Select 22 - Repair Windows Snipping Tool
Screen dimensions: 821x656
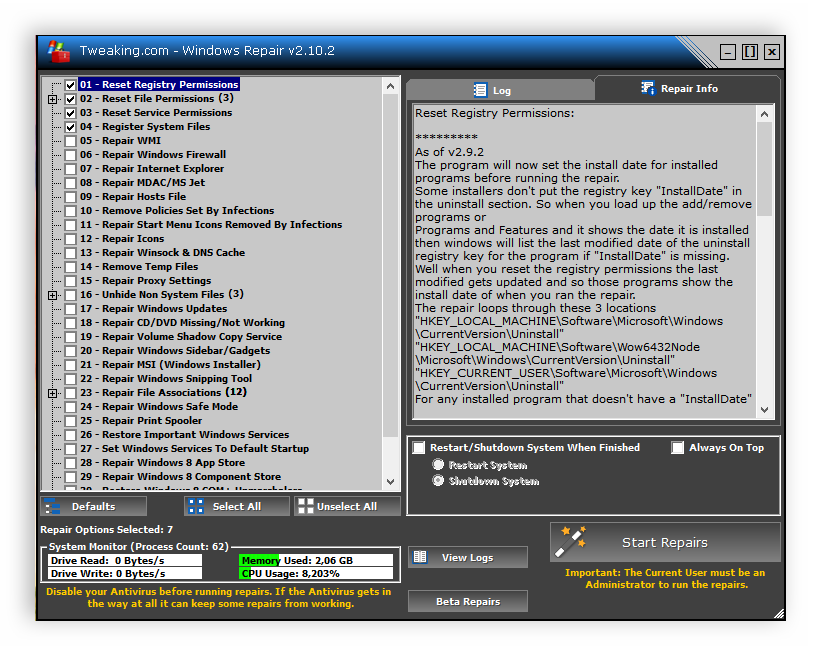click(166, 379)
